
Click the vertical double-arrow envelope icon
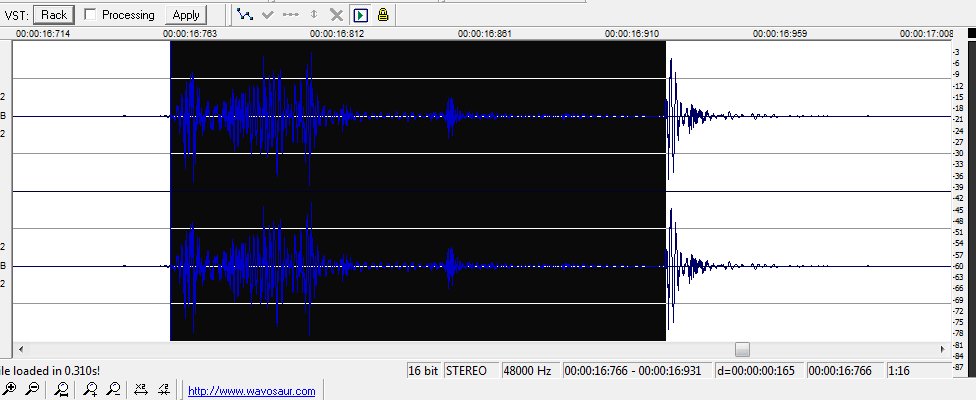click(314, 14)
